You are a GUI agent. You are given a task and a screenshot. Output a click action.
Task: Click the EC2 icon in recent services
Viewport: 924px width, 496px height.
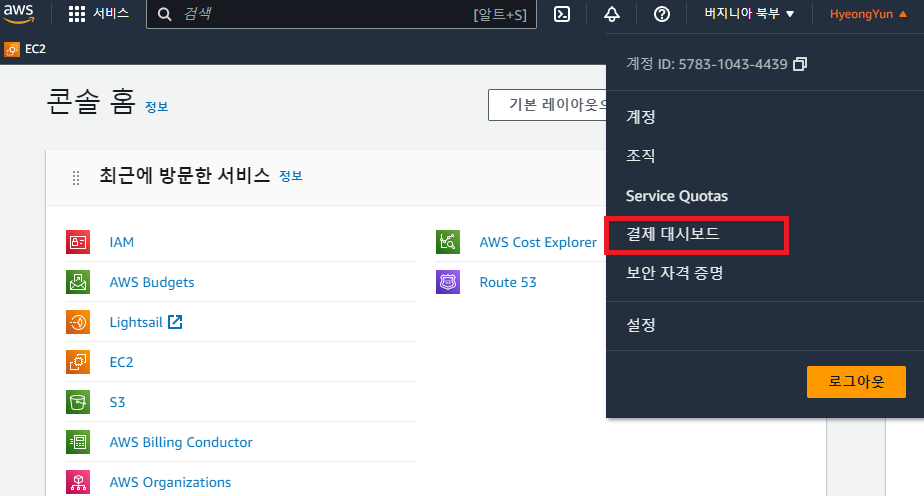click(78, 362)
